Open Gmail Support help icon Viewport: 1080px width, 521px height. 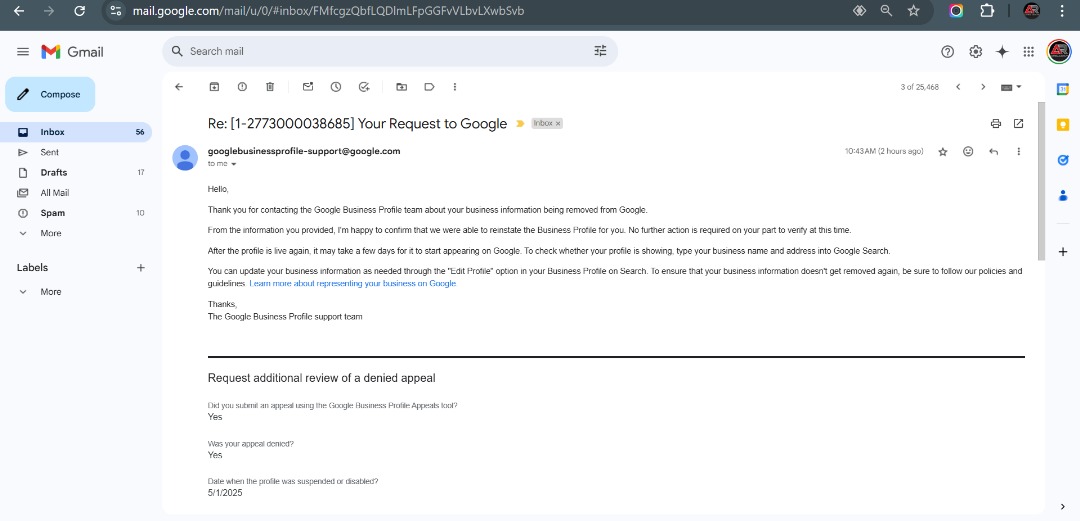click(948, 52)
